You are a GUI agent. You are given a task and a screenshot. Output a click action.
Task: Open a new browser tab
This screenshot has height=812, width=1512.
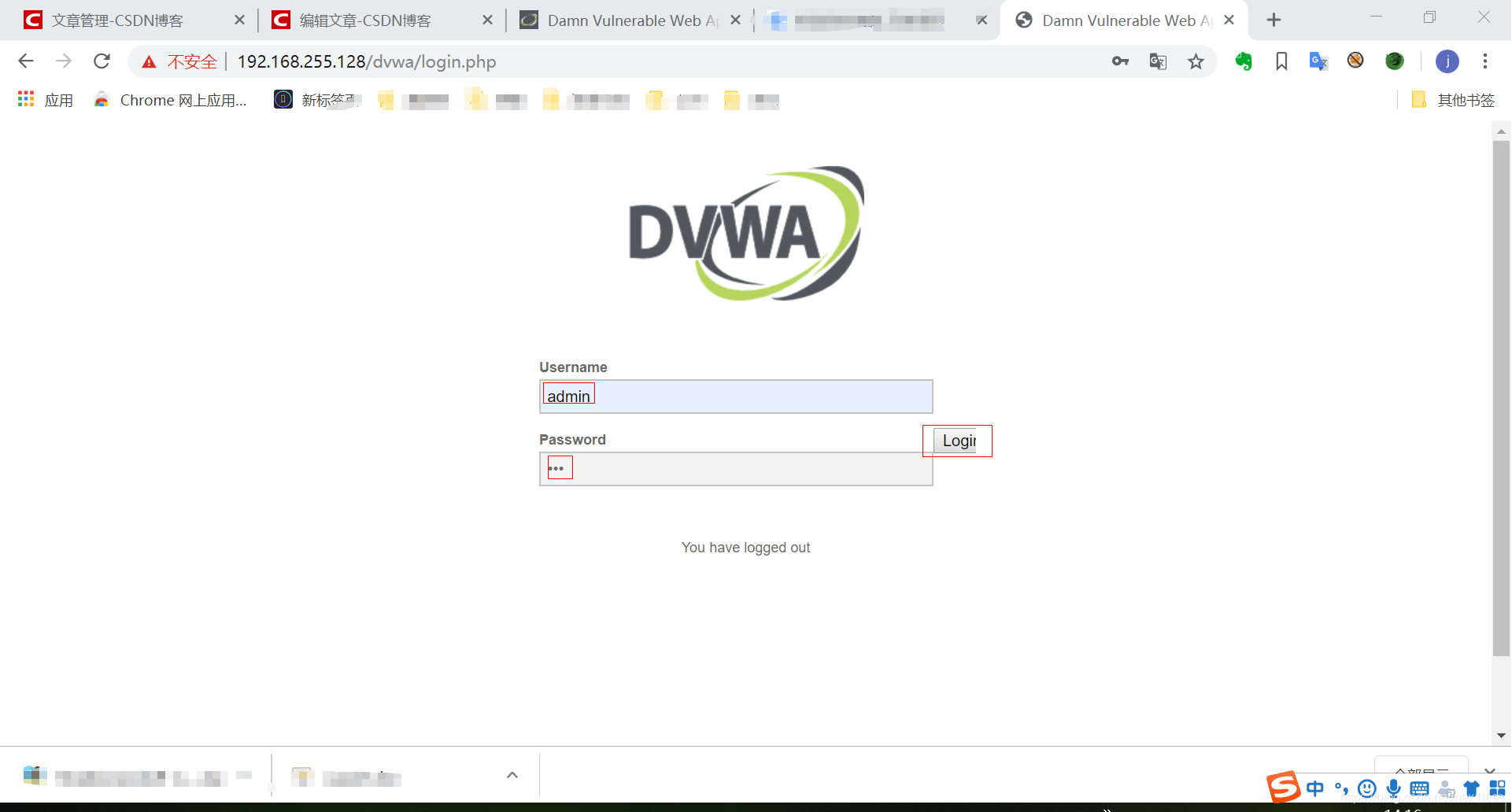(x=1274, y=20)
